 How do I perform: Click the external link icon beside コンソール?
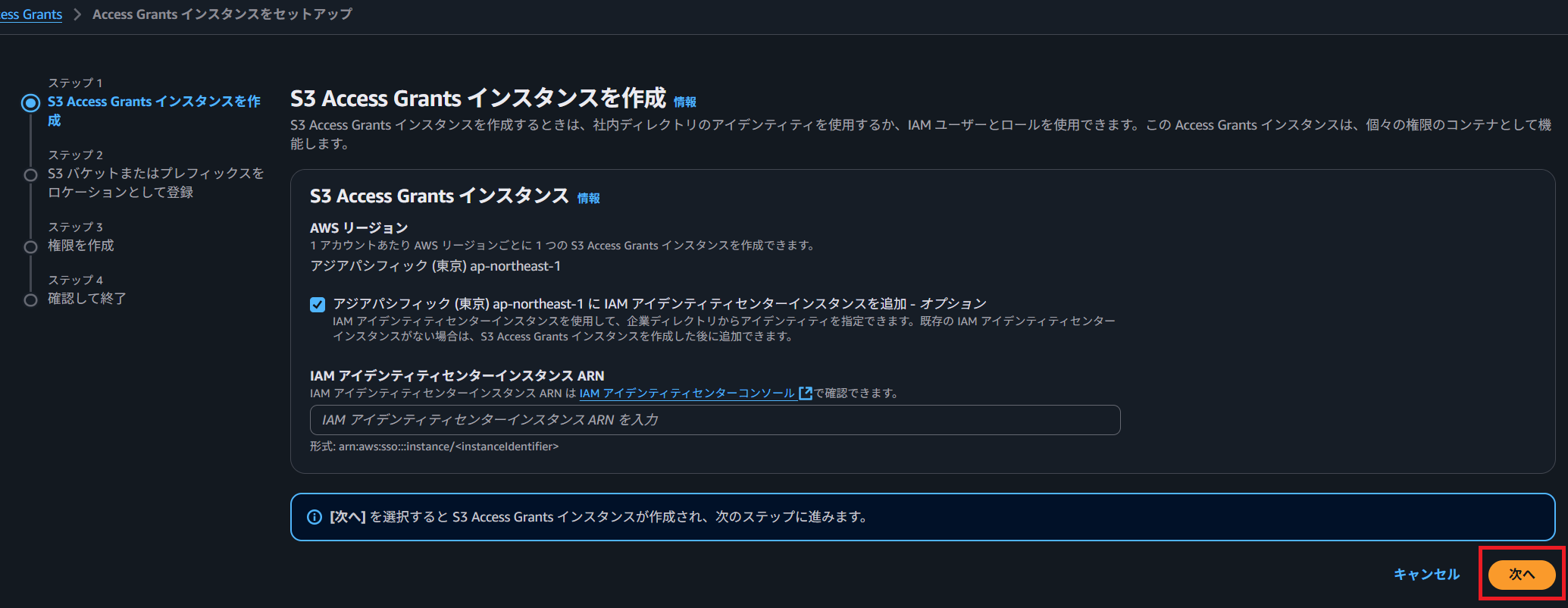point(806,393)
